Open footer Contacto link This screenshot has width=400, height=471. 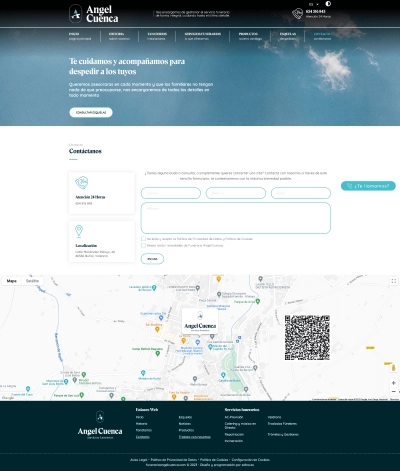click(x=143, y=437)
